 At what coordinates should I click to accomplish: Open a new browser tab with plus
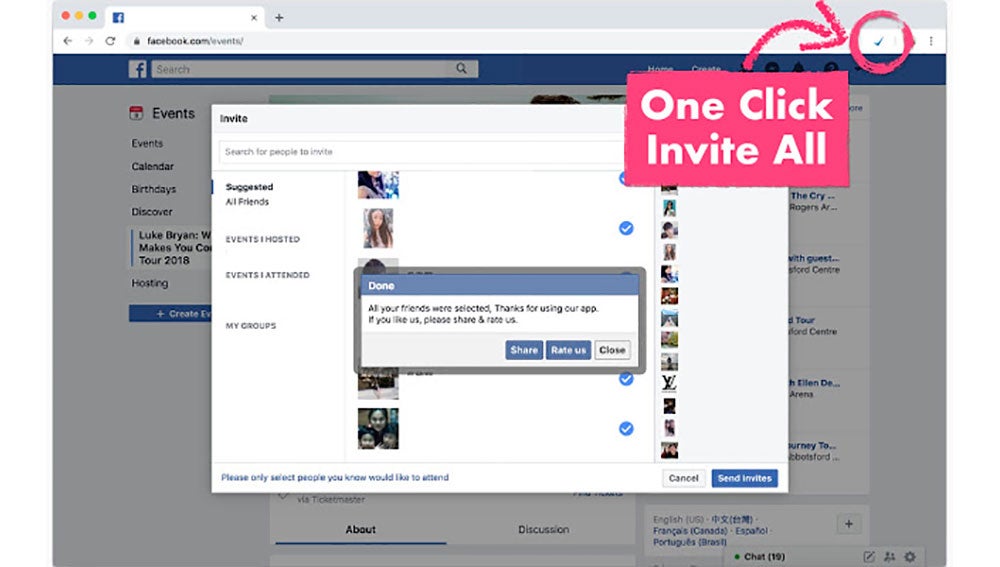279,18
